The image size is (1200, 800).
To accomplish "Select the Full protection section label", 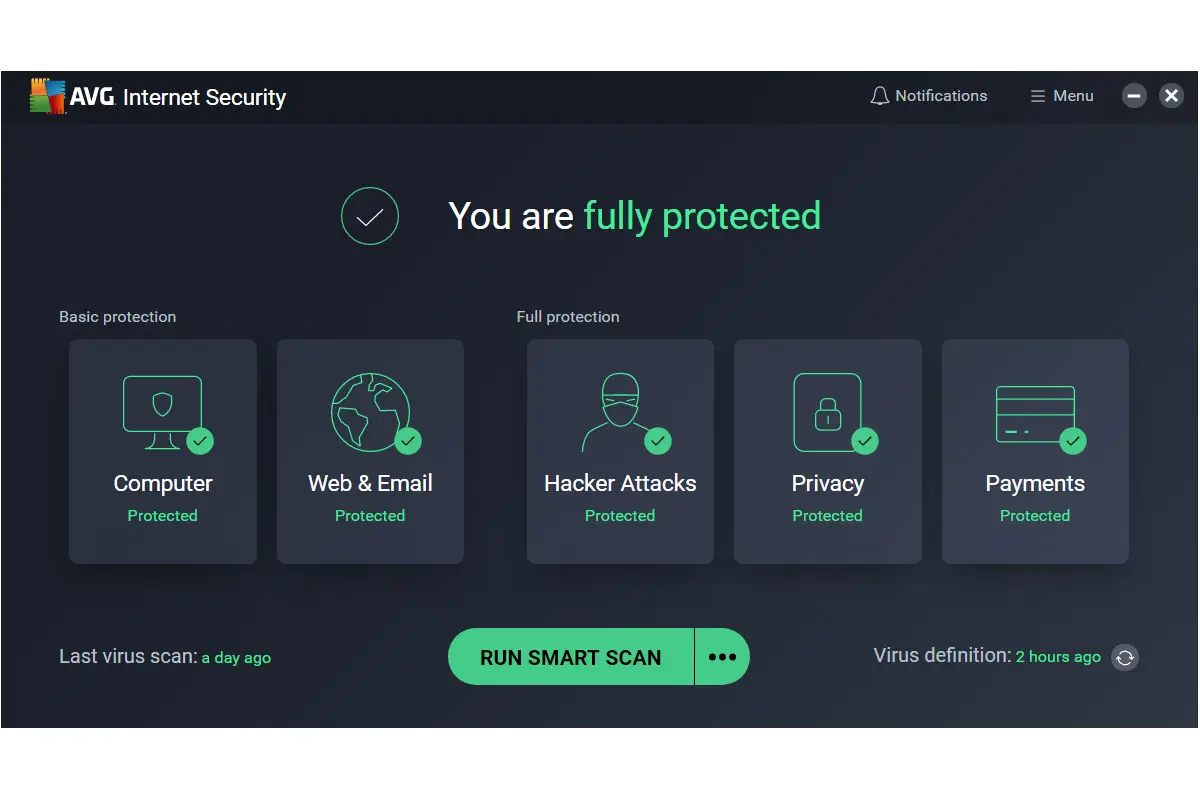I will coord(568,316).
